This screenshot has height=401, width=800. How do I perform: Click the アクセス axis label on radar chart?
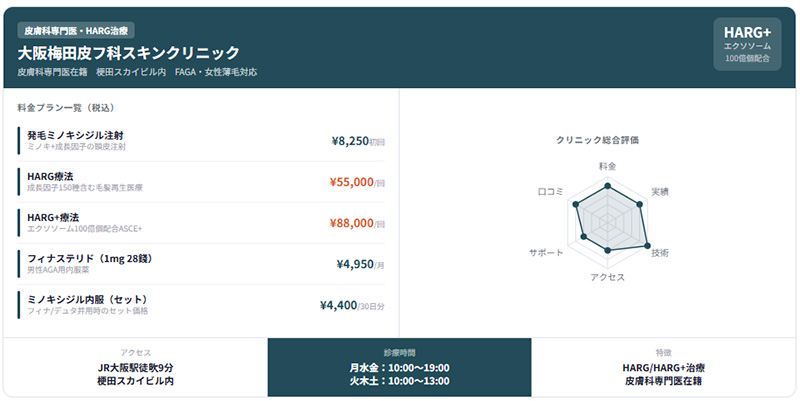(x=607, y=276)
